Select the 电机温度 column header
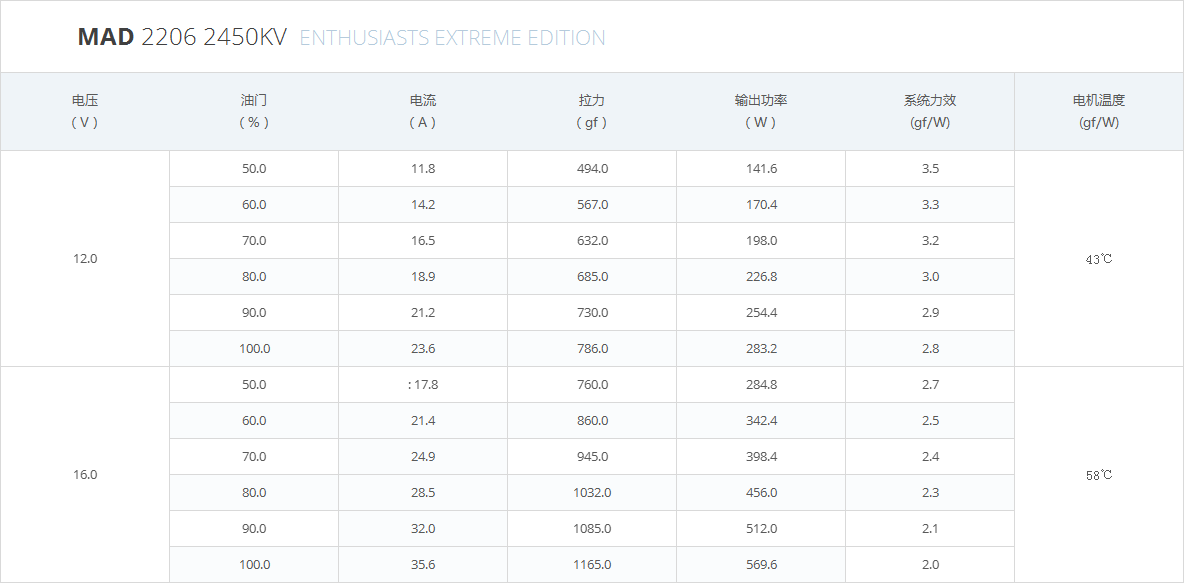 tap(1099, 111)
